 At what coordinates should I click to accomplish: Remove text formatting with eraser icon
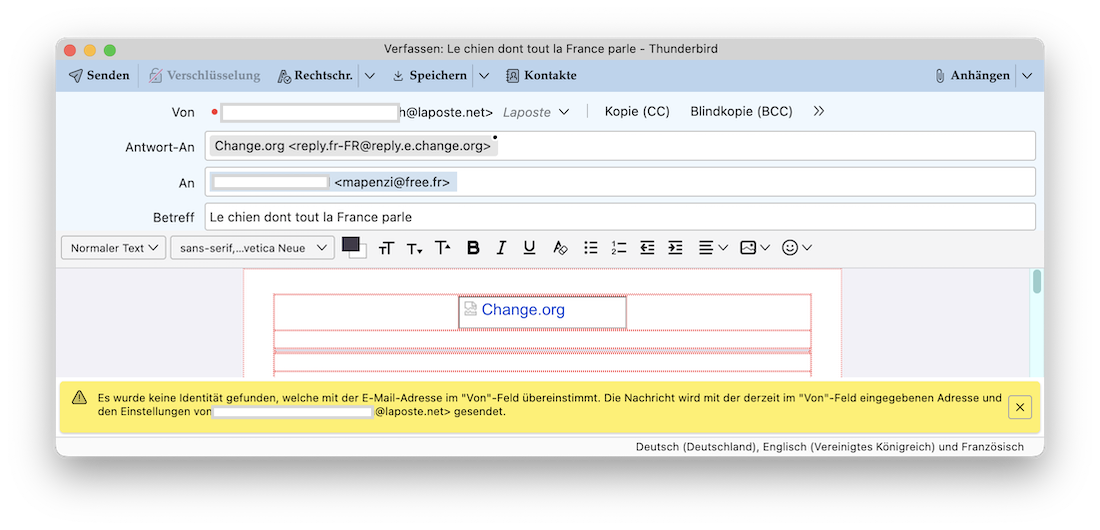click(x=560, y=248)
